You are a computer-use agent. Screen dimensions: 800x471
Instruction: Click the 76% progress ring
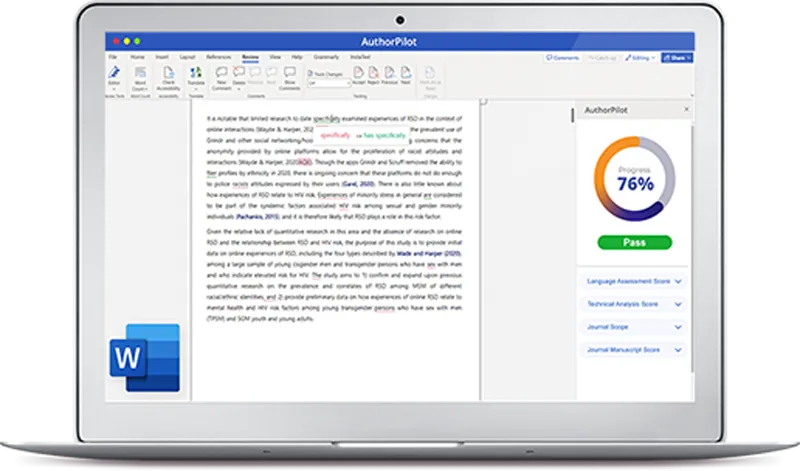pyautogui.click(x=635, y=179)
